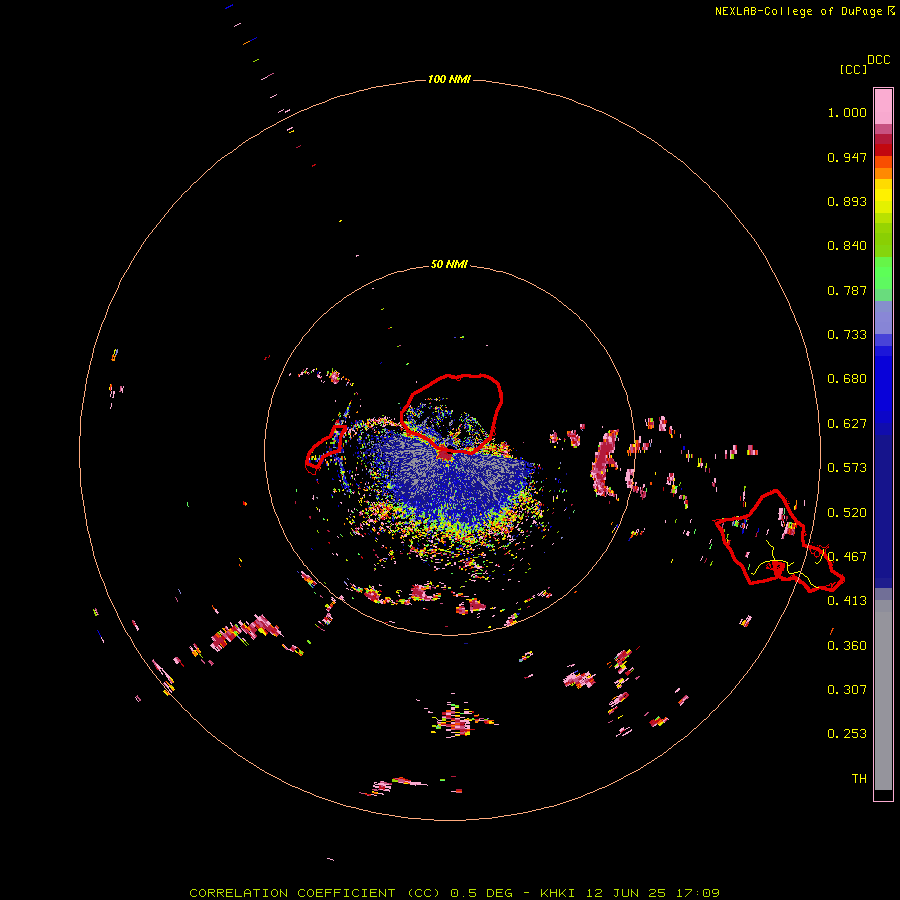Pick the red swatch near 0.947
The height and width of the screenshot is (900, 900).
[883, 149]
